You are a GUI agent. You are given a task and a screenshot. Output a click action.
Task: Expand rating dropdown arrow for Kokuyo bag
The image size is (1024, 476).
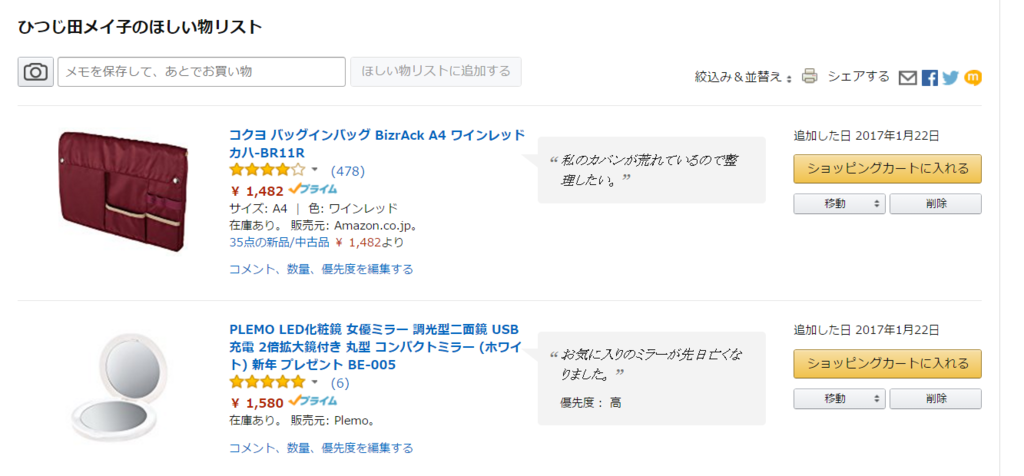(x=314, y=170)
